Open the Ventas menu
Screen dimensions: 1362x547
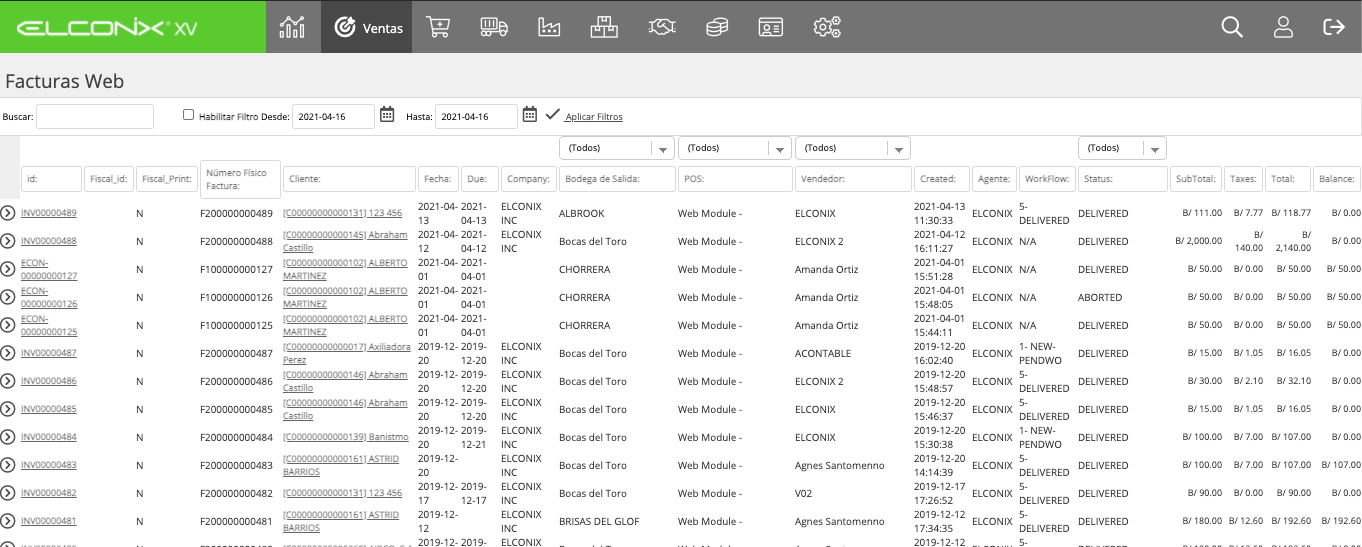(x=366, y=27)
